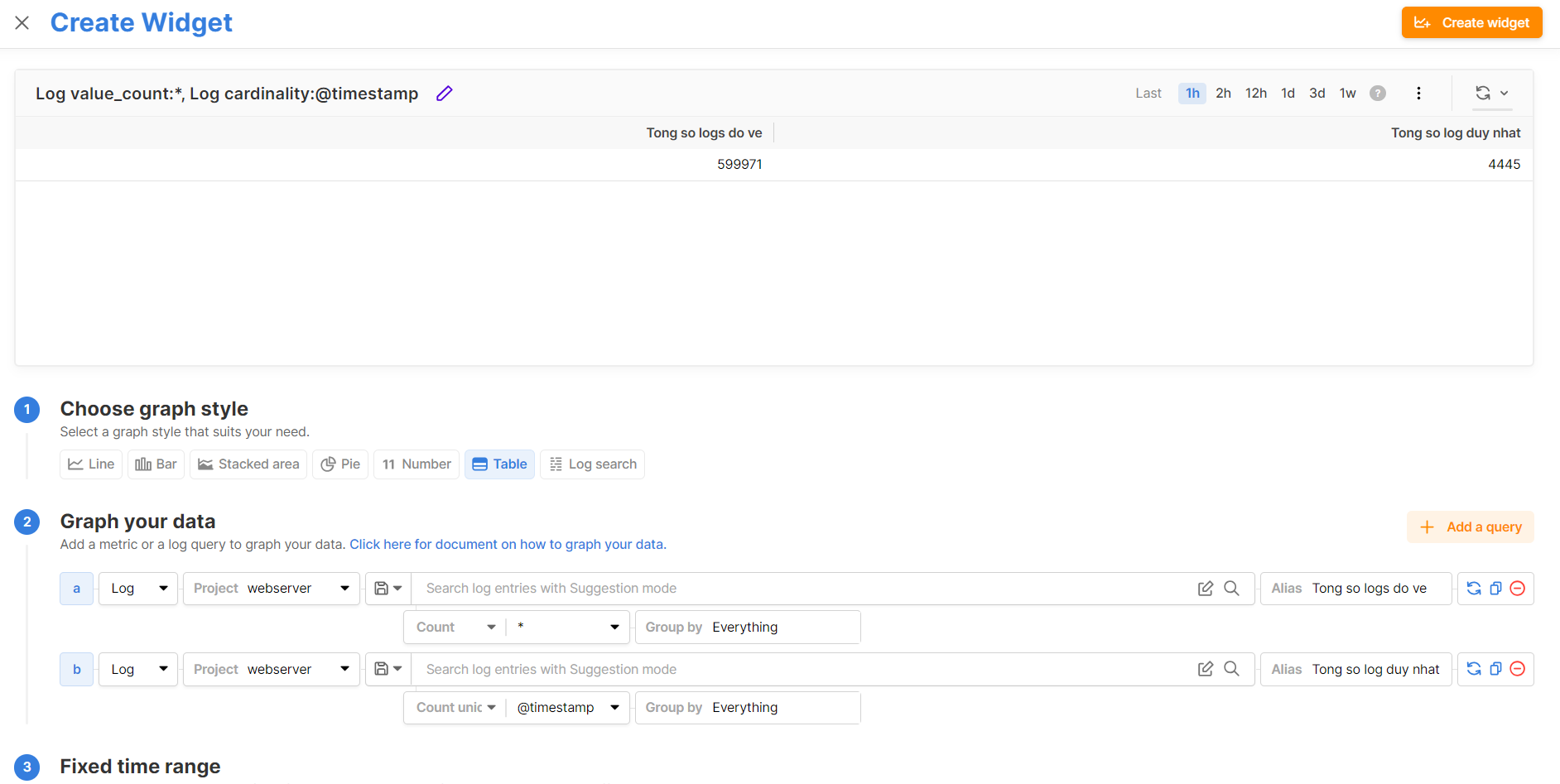This screenshot has height=784, width=1560.
Task: Select the 12h time range
Action: [1255, 94]
